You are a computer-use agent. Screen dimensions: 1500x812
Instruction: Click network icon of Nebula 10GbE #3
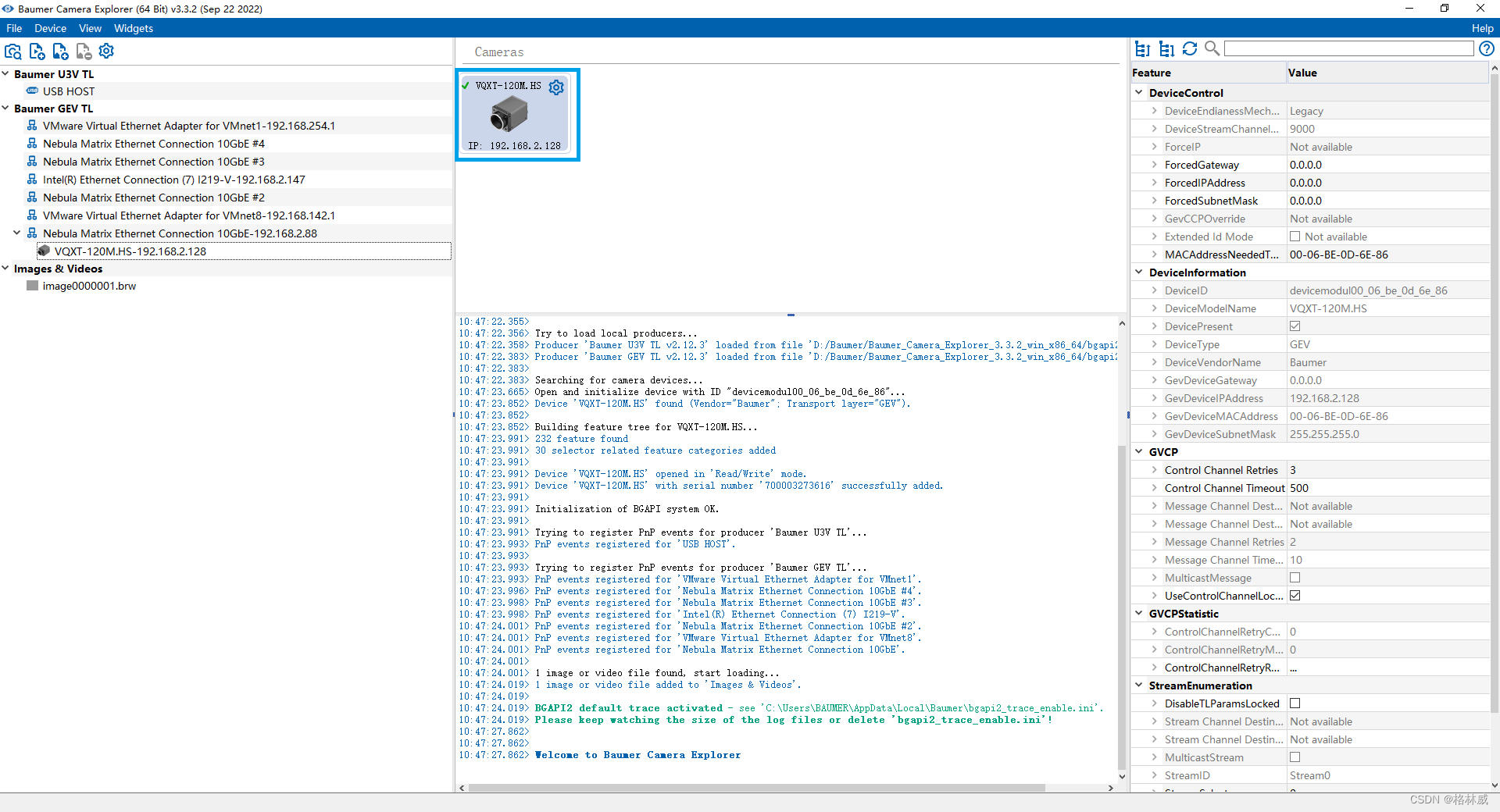point(32,161)
